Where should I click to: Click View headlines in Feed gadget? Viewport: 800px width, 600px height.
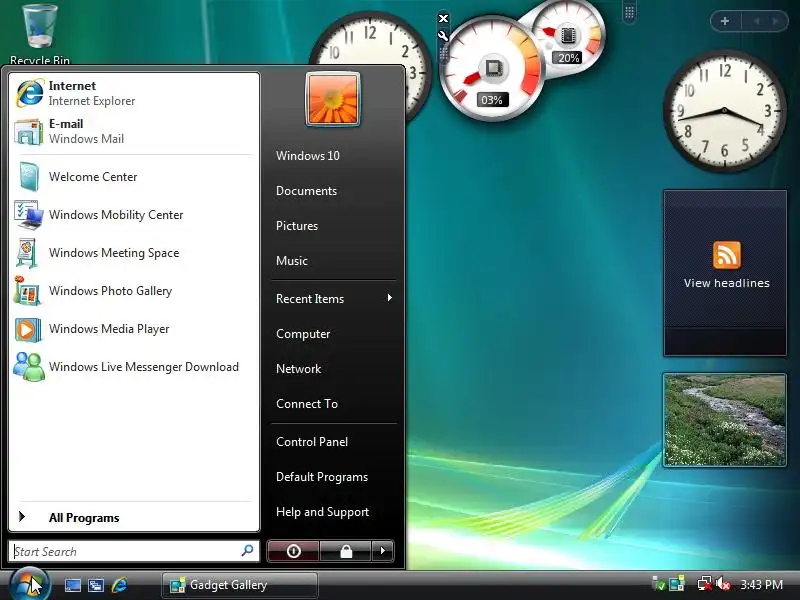point(727,283)
